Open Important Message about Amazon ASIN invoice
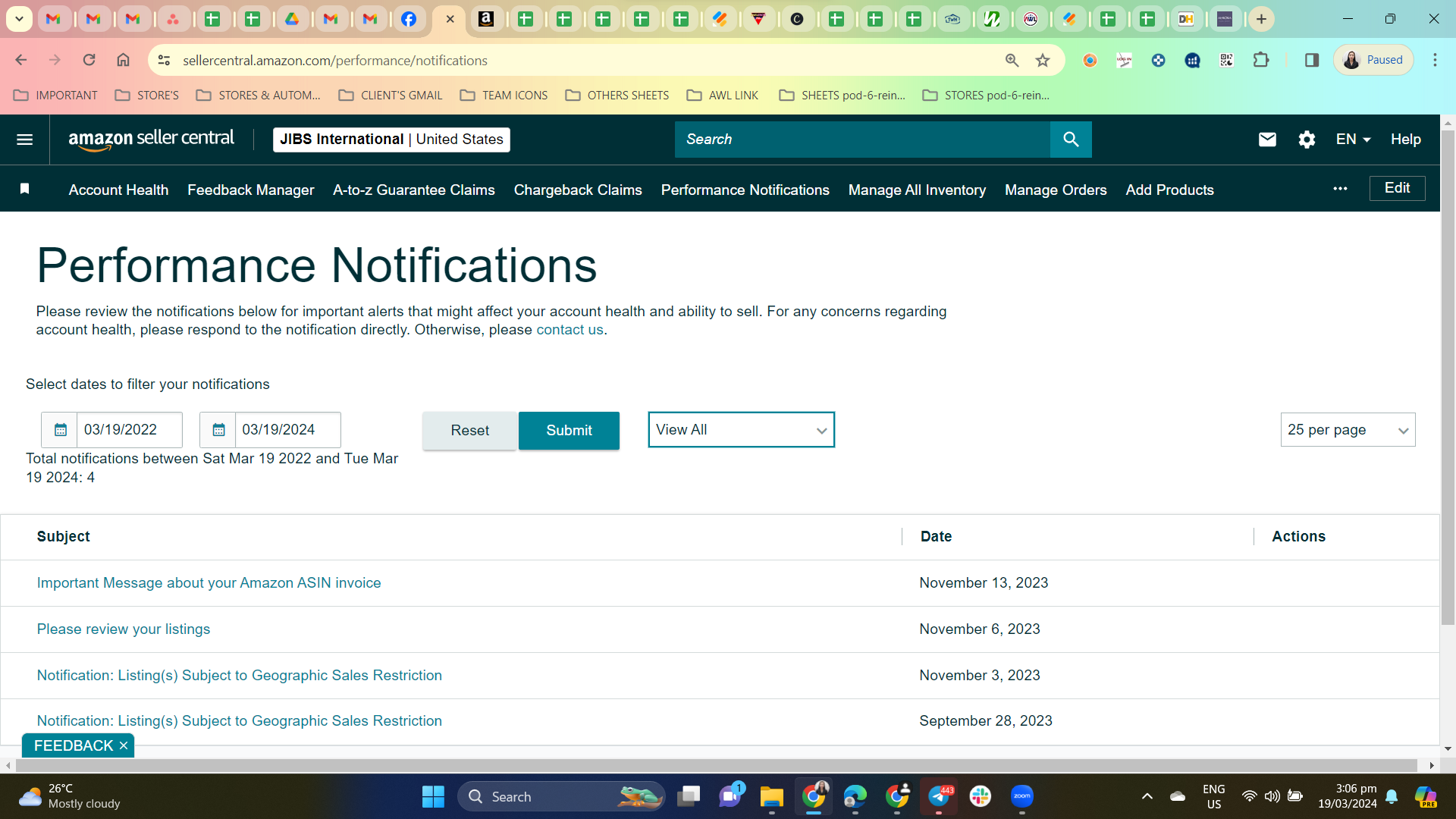The image size is (1456, 819). (x=209, y=583)
